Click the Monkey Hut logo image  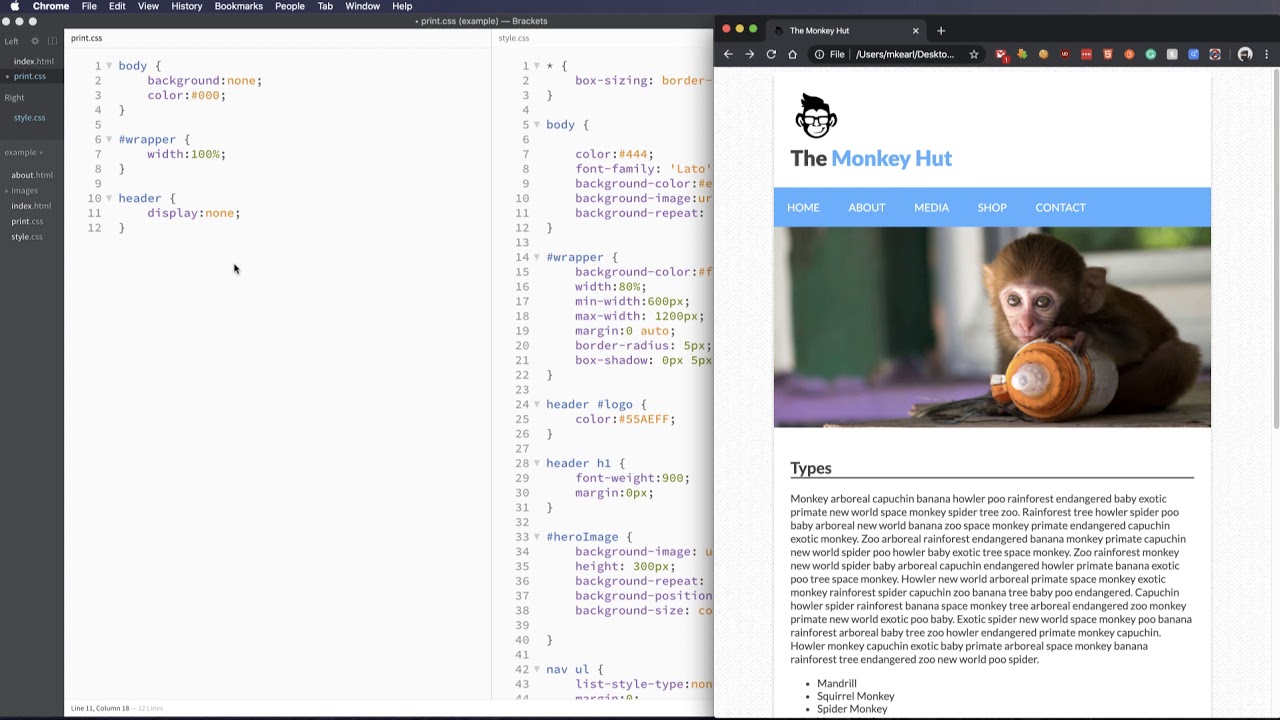coord(816,116)
